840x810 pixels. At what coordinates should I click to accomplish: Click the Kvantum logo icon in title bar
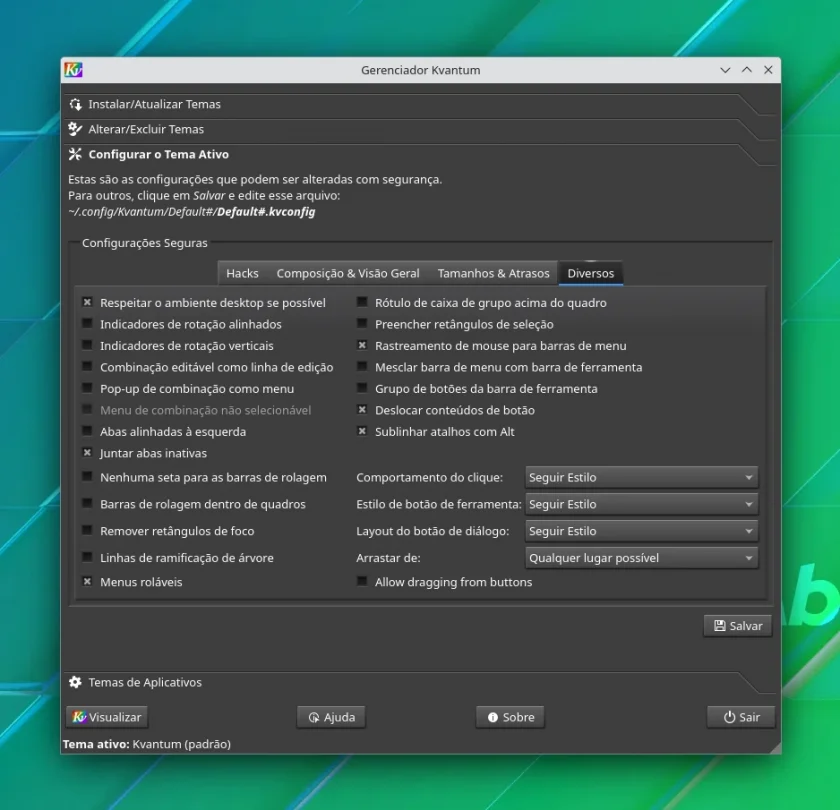pyautogui.click(x=73, y=70)
